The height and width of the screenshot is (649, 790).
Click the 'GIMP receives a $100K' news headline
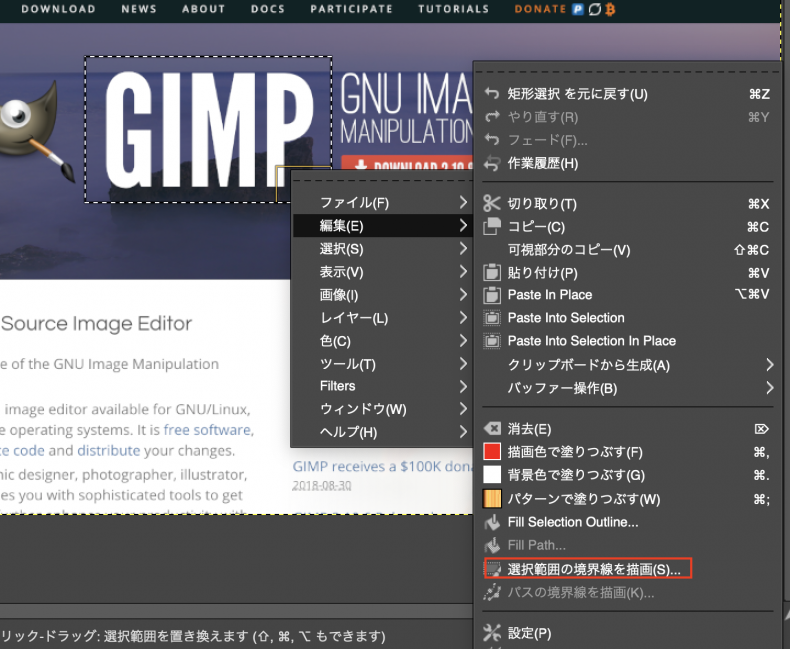click(383, 467)
